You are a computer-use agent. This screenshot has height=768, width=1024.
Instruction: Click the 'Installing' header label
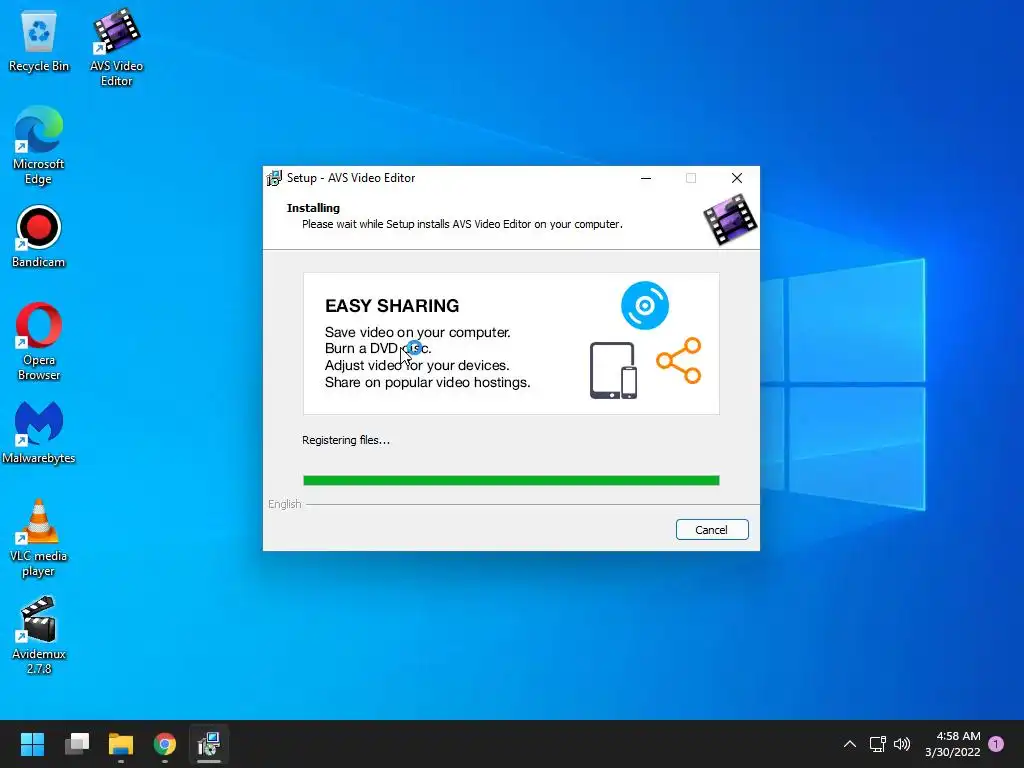click(x=313, y=208)
